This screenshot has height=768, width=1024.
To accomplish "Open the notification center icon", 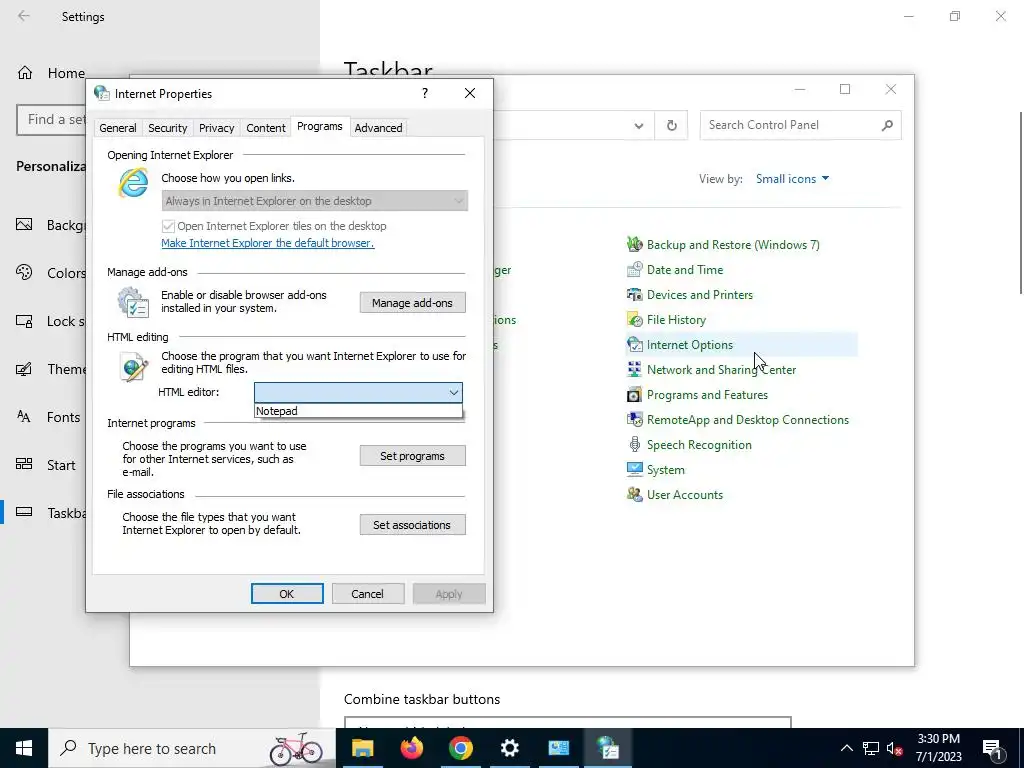I will tap(992, 748).
